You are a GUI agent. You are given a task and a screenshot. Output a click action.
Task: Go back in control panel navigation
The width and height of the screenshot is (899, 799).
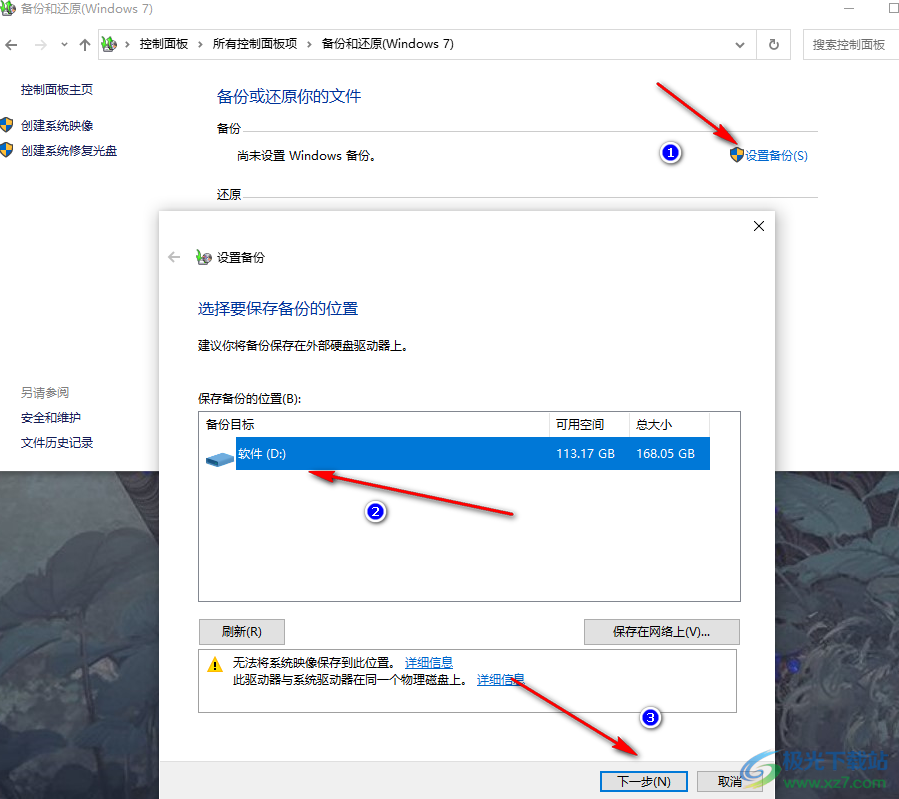pyautogui.click(x=11, y=45)
